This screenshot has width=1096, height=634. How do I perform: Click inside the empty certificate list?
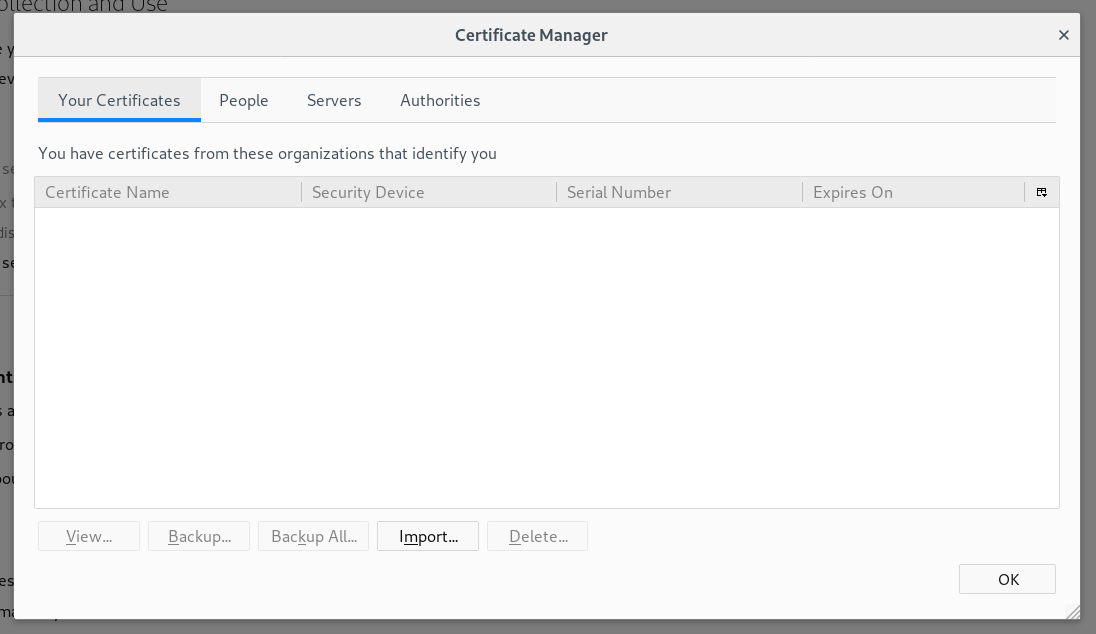click(x=546, y=357)
